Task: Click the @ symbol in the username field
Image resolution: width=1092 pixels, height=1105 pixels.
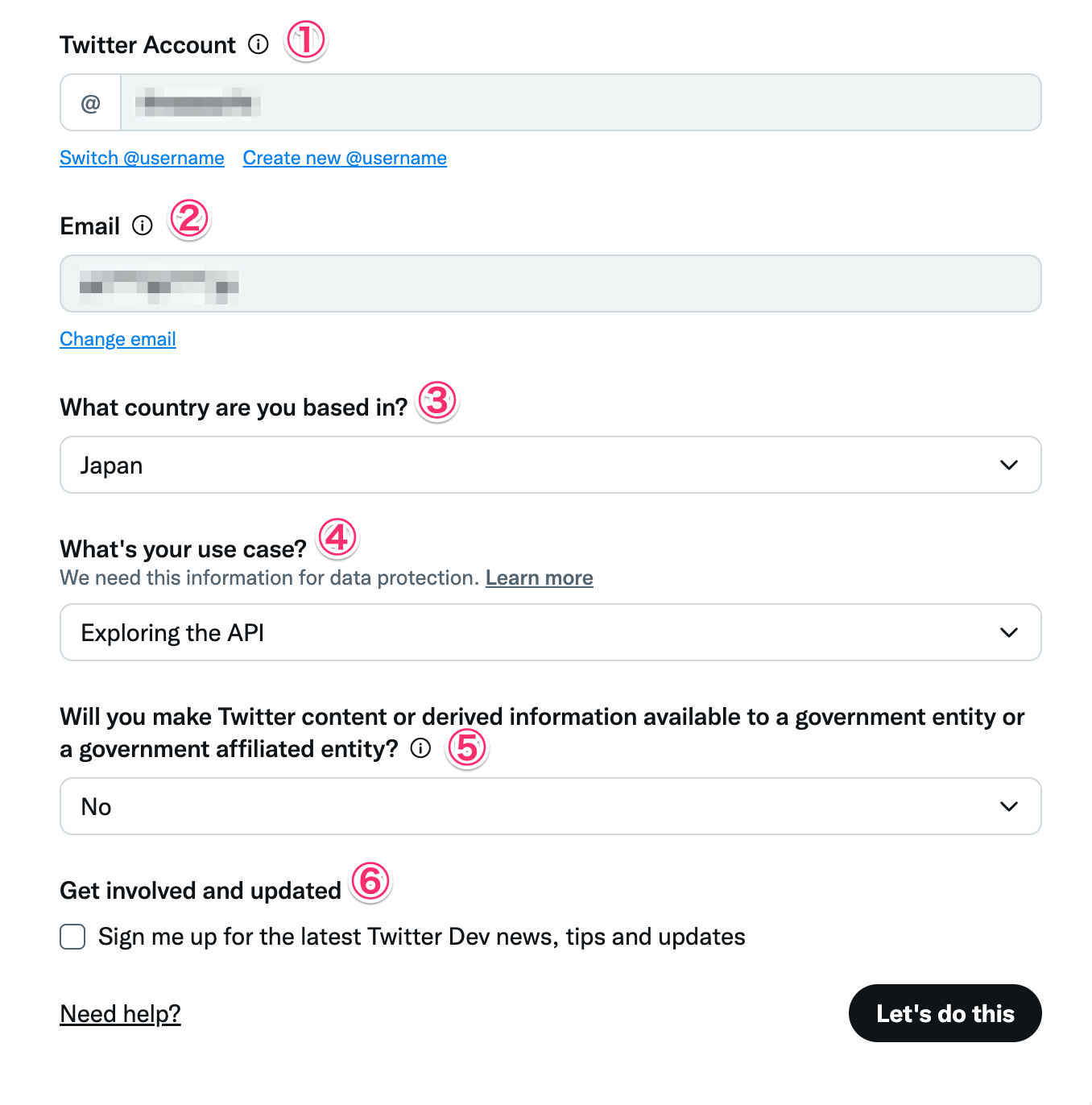Action: pyautogui.click(x=90, y=101)
